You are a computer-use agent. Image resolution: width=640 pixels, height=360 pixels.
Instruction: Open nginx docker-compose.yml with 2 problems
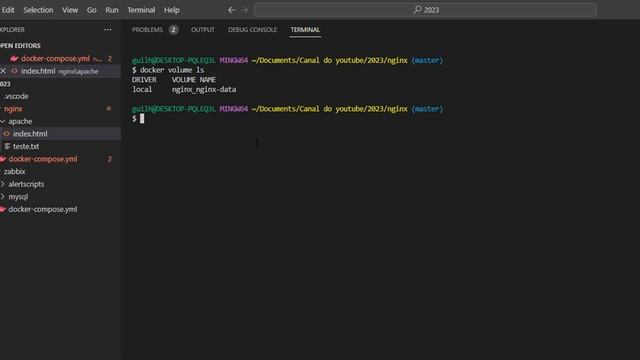43,159
